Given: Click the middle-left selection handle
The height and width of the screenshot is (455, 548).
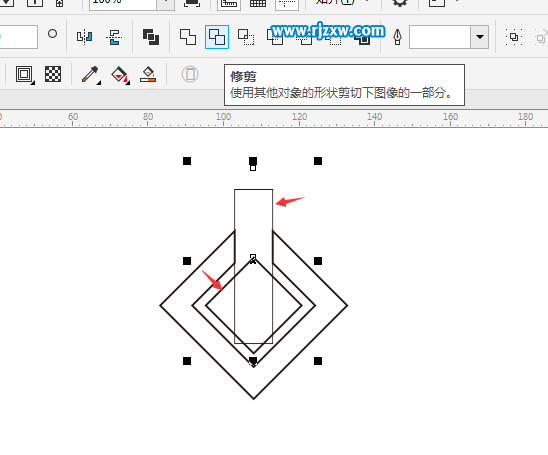Looking at the screenshot, I should 187,261.
